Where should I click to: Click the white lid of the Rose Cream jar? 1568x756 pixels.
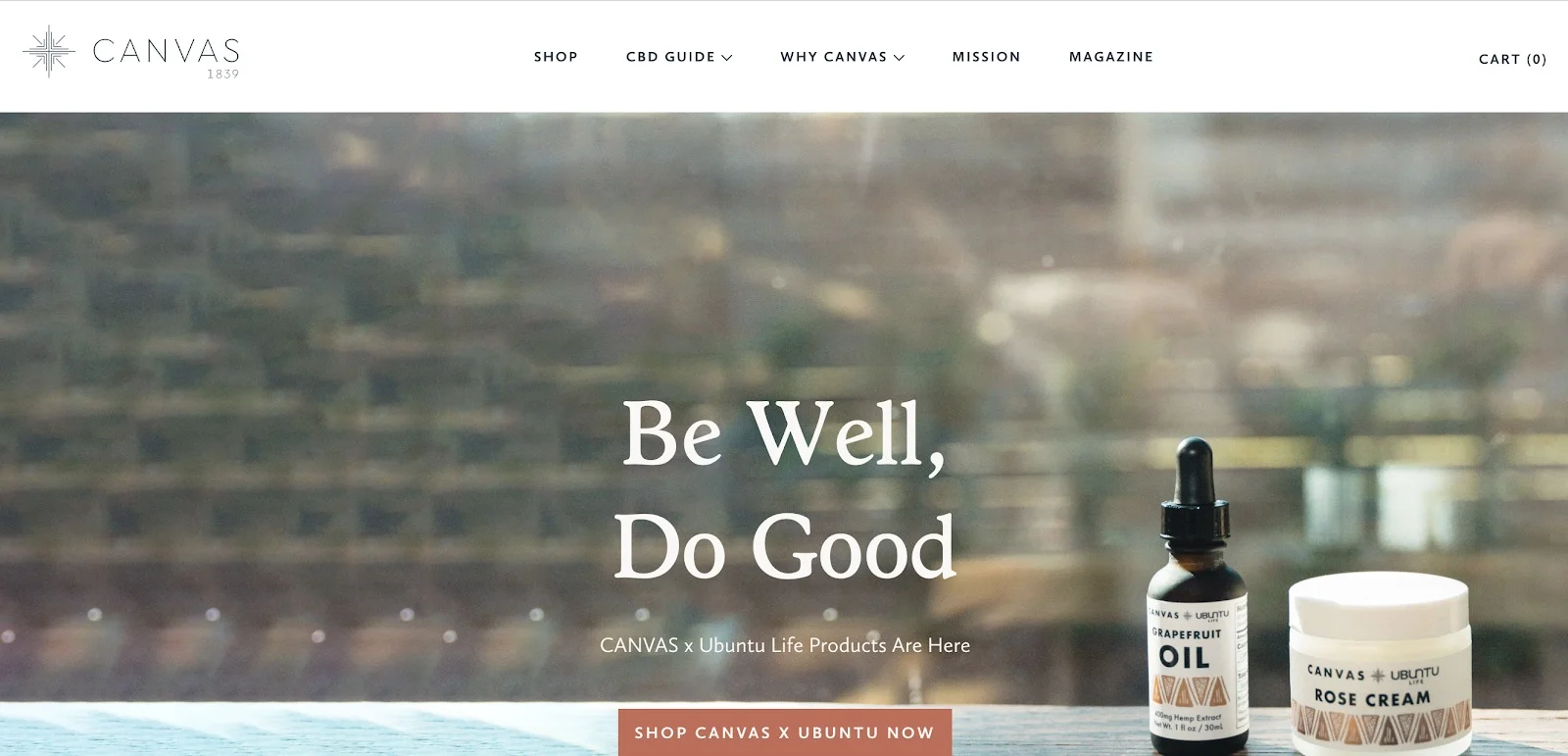[1380, 601]
